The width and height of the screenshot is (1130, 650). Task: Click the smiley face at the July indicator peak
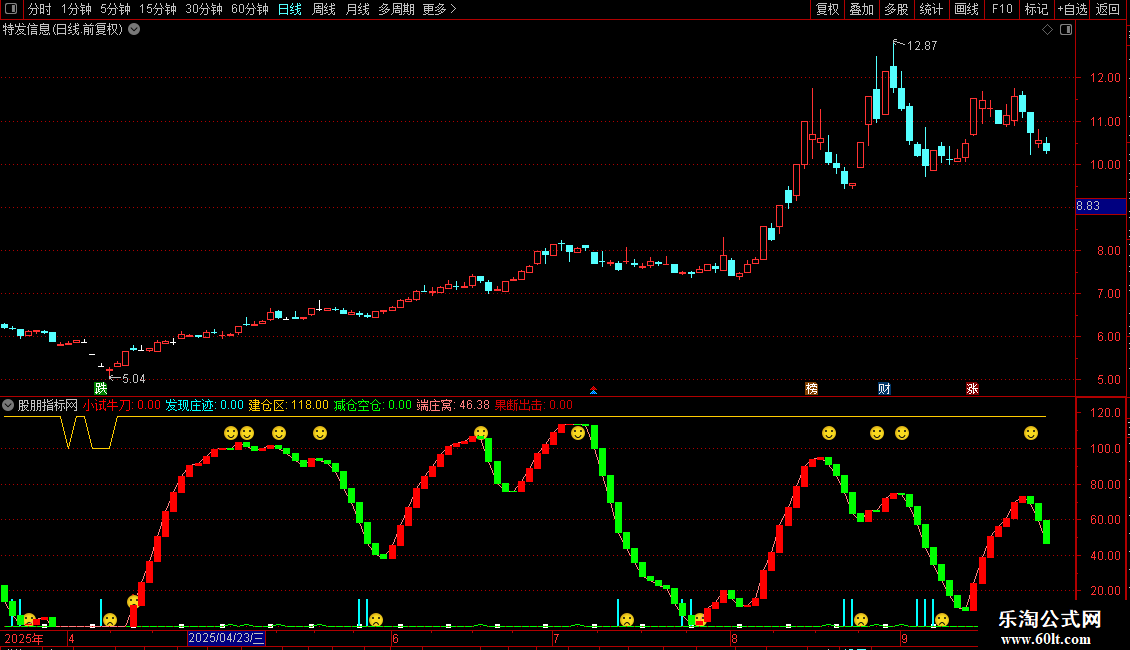[578, 433]
